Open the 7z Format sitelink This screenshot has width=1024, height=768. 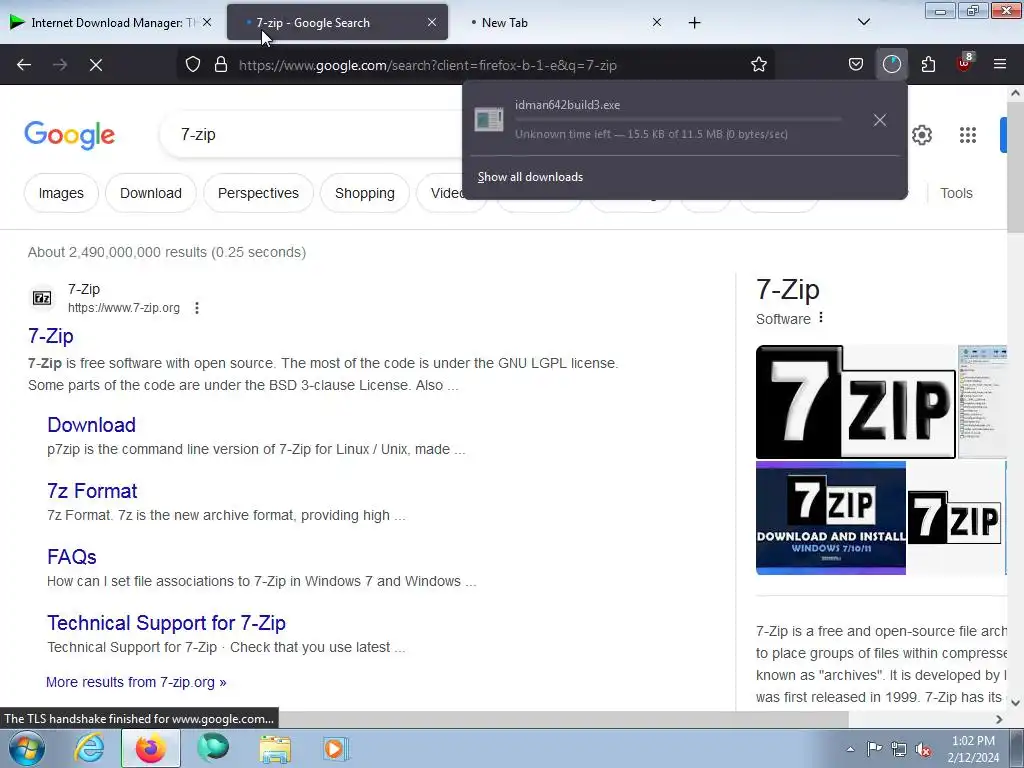click(92, 490)
